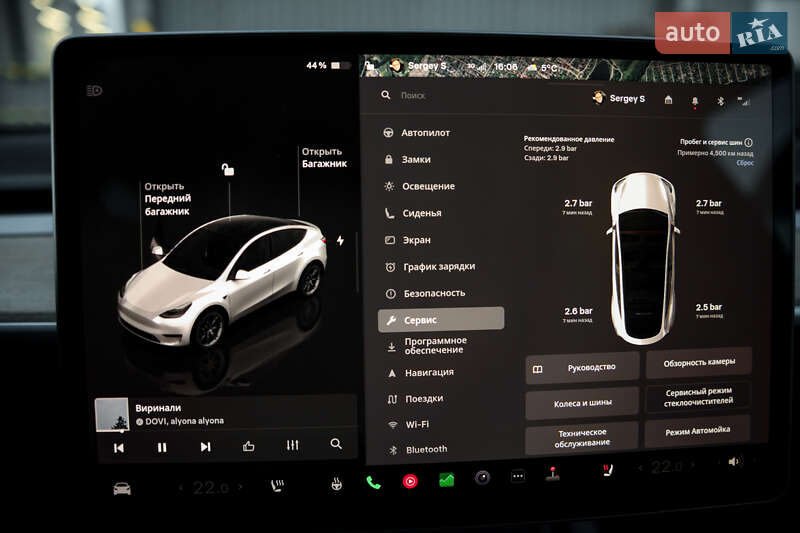
Task: Select the Сервис menu item
Action: point(441,320)
